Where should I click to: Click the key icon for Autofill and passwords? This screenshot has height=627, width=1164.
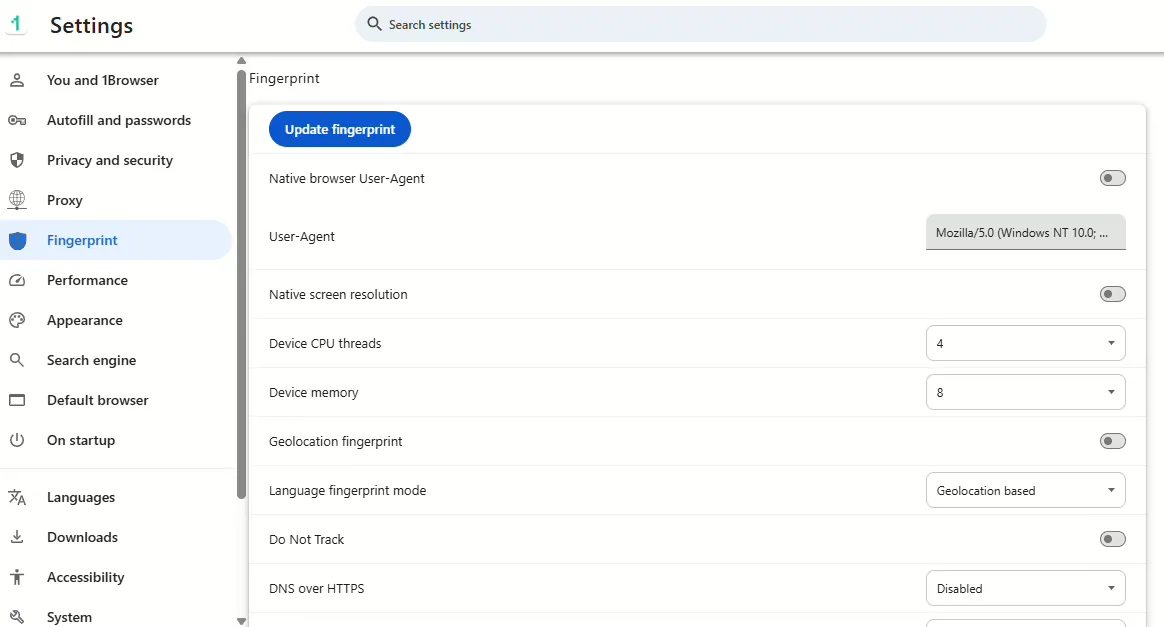point(17,120)
